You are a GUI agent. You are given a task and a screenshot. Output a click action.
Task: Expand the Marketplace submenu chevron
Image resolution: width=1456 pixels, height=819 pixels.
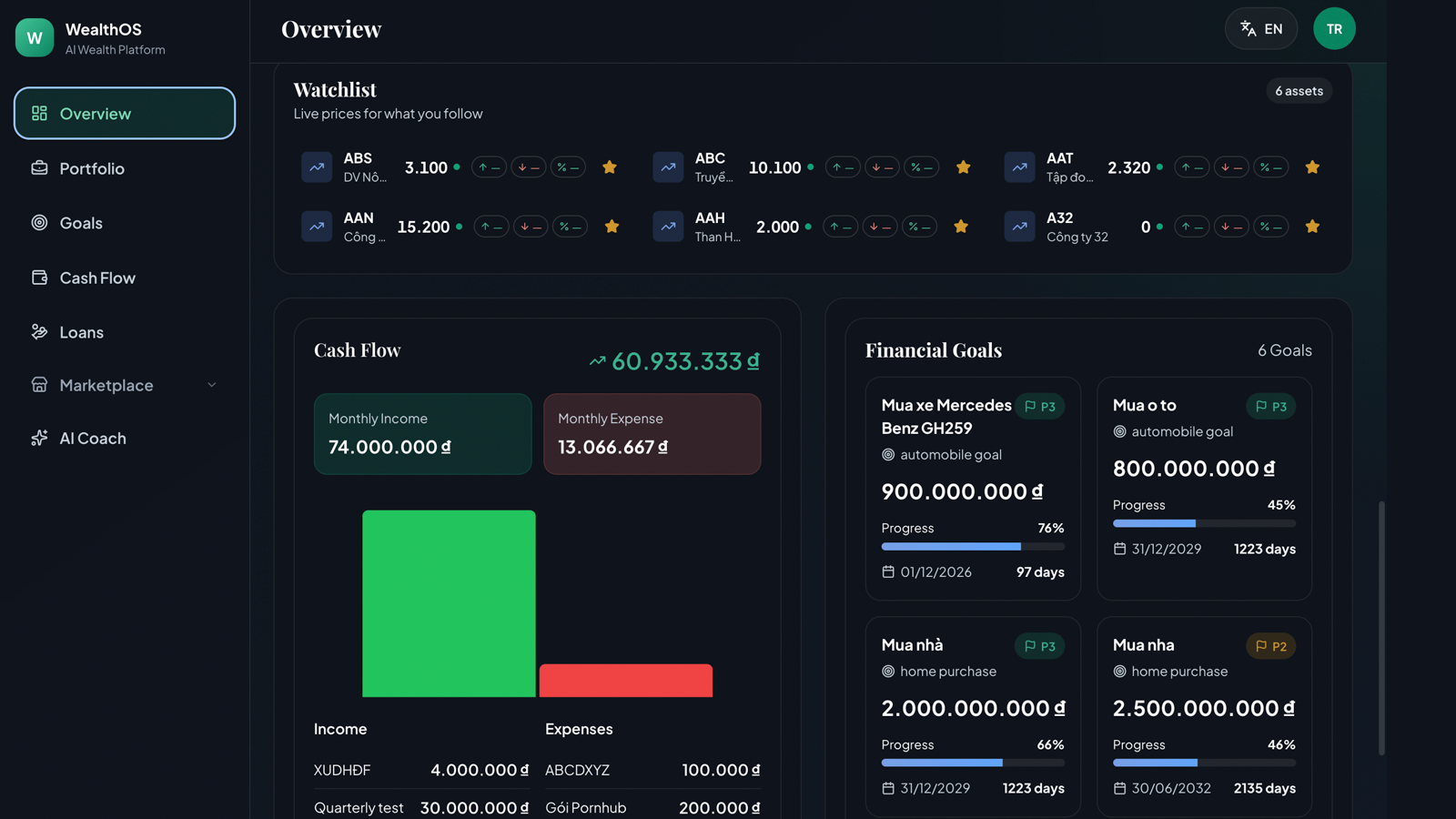point(212,385)
